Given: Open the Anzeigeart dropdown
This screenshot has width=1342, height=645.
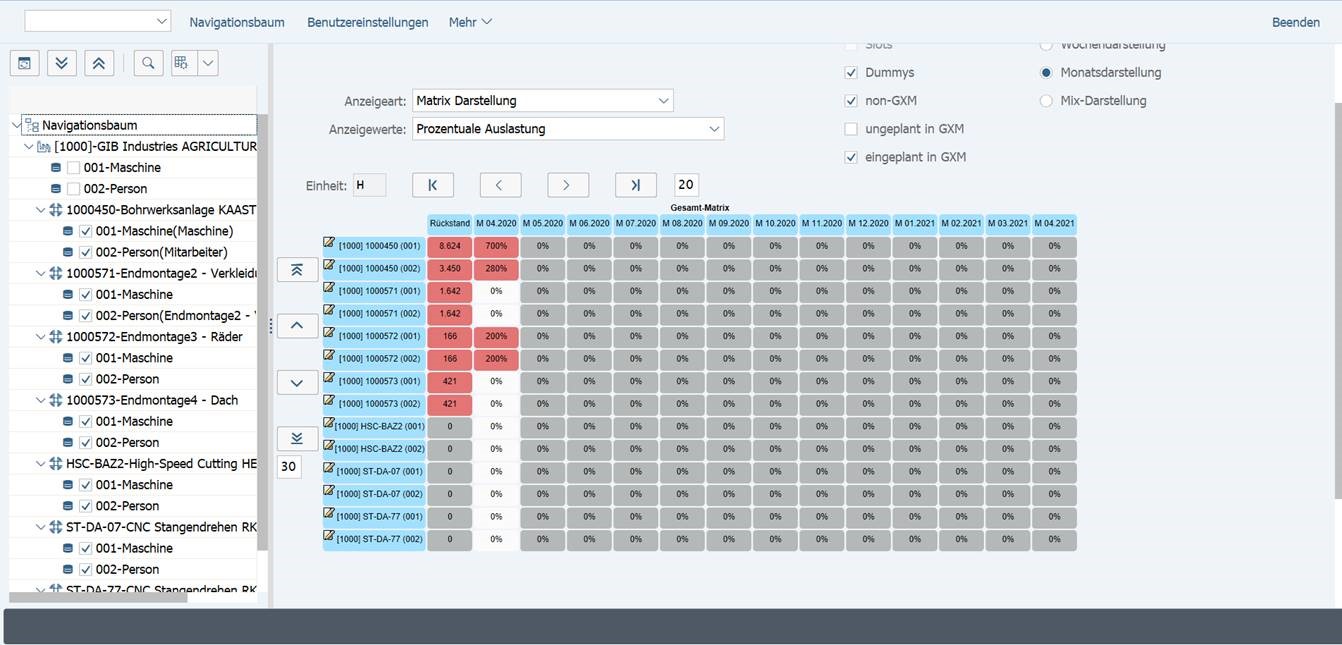Looking at the screenshot, I should 663,101.
